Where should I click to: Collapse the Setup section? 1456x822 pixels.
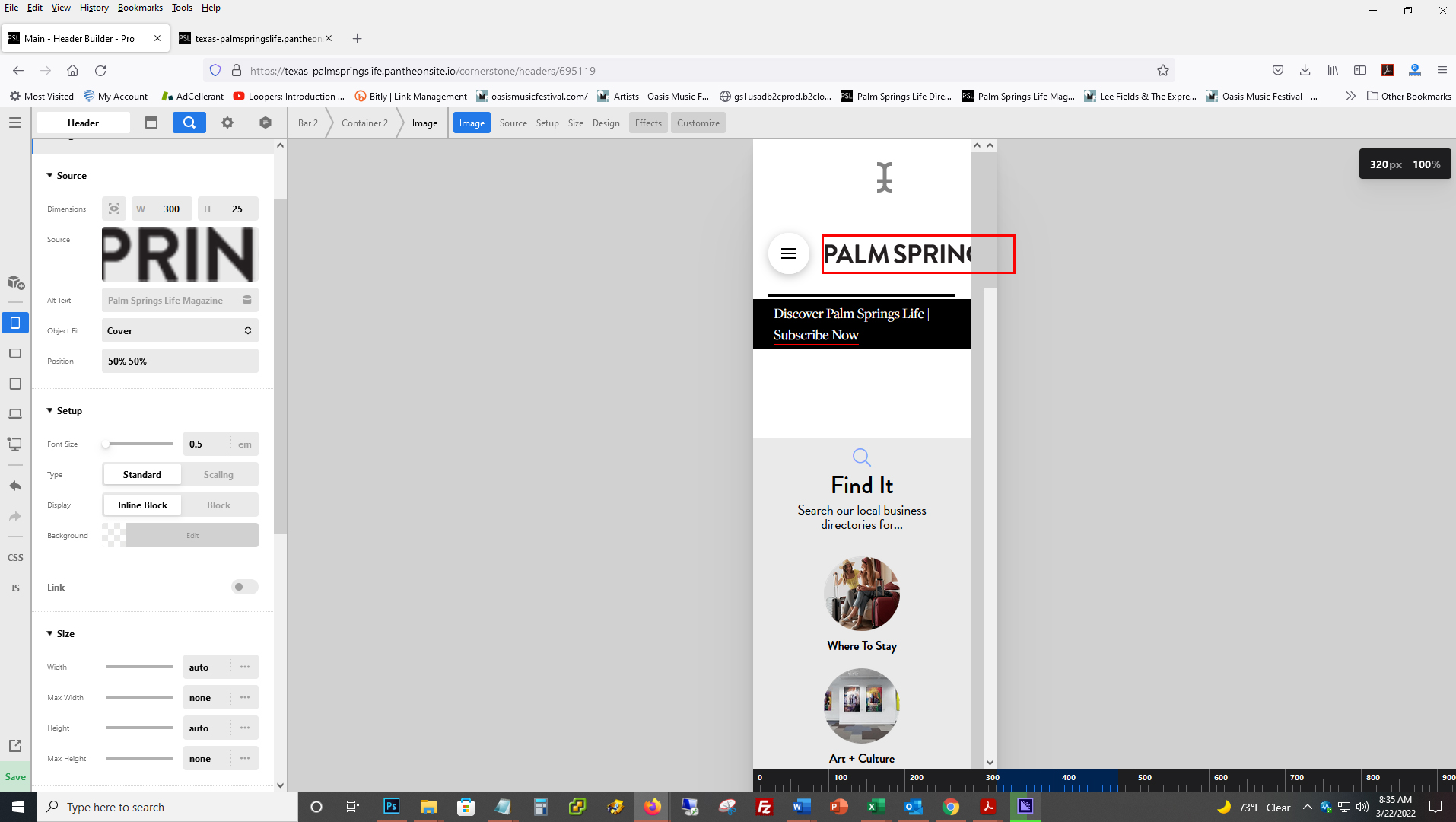(x=64, y=410)
